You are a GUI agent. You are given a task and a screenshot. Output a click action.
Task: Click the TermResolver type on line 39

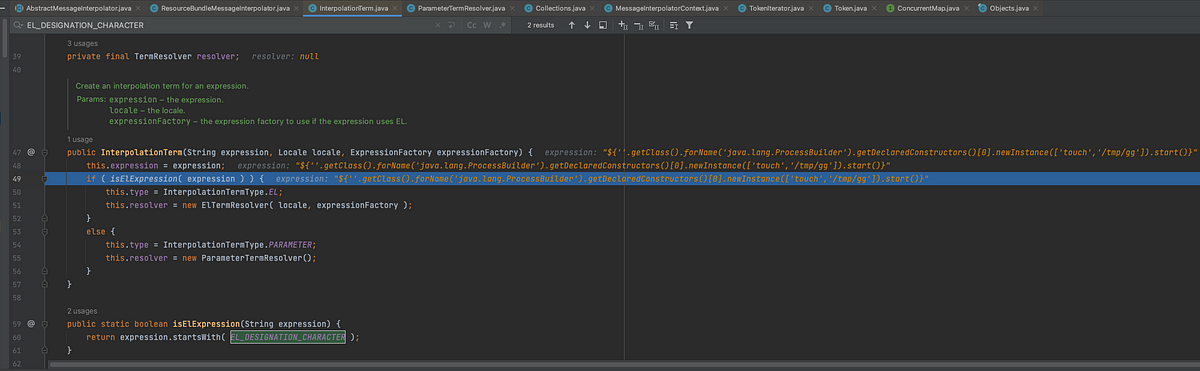(x=164, y=57)
